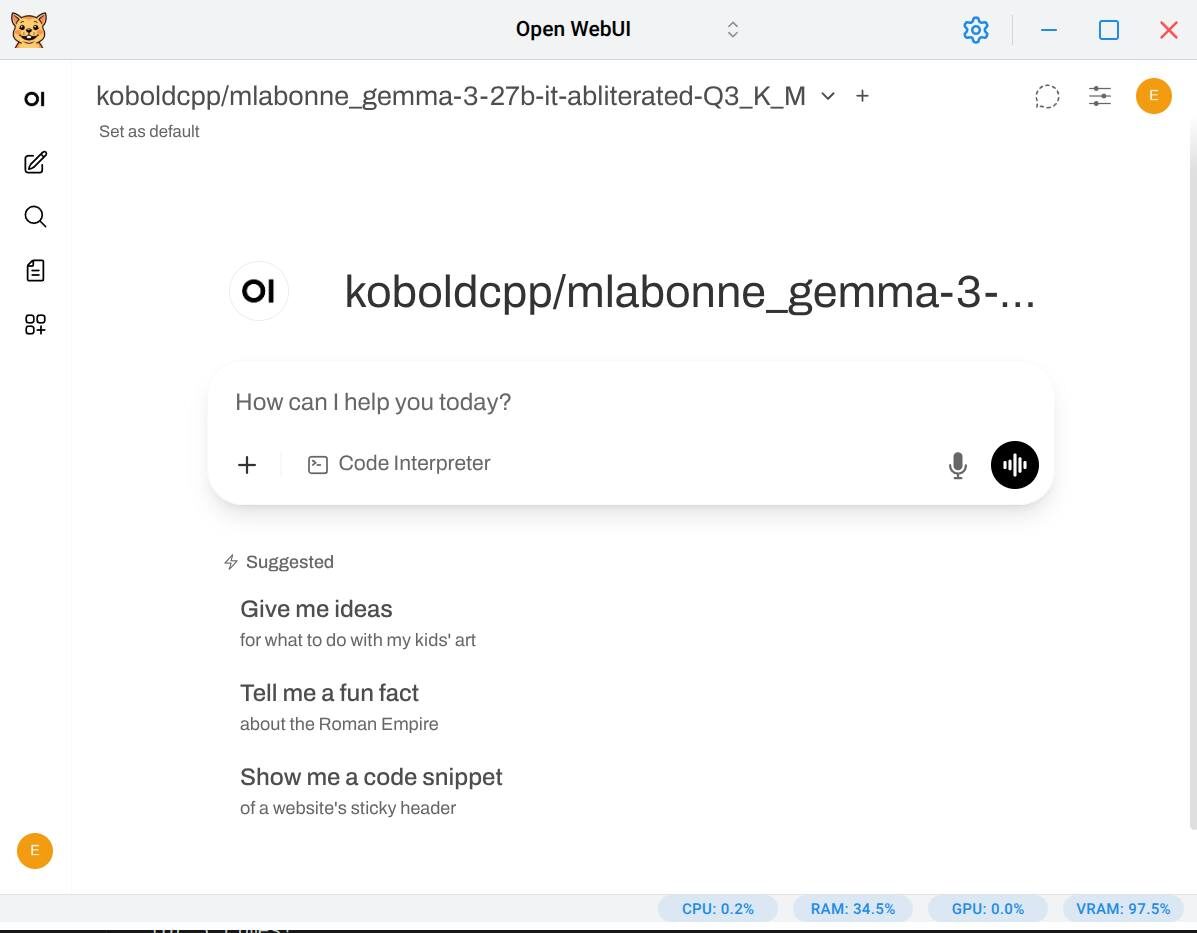Select the 'Tell me a fun fact' suggestion
This screenshot has height=933, width=1197.
(x=329, y=693)
